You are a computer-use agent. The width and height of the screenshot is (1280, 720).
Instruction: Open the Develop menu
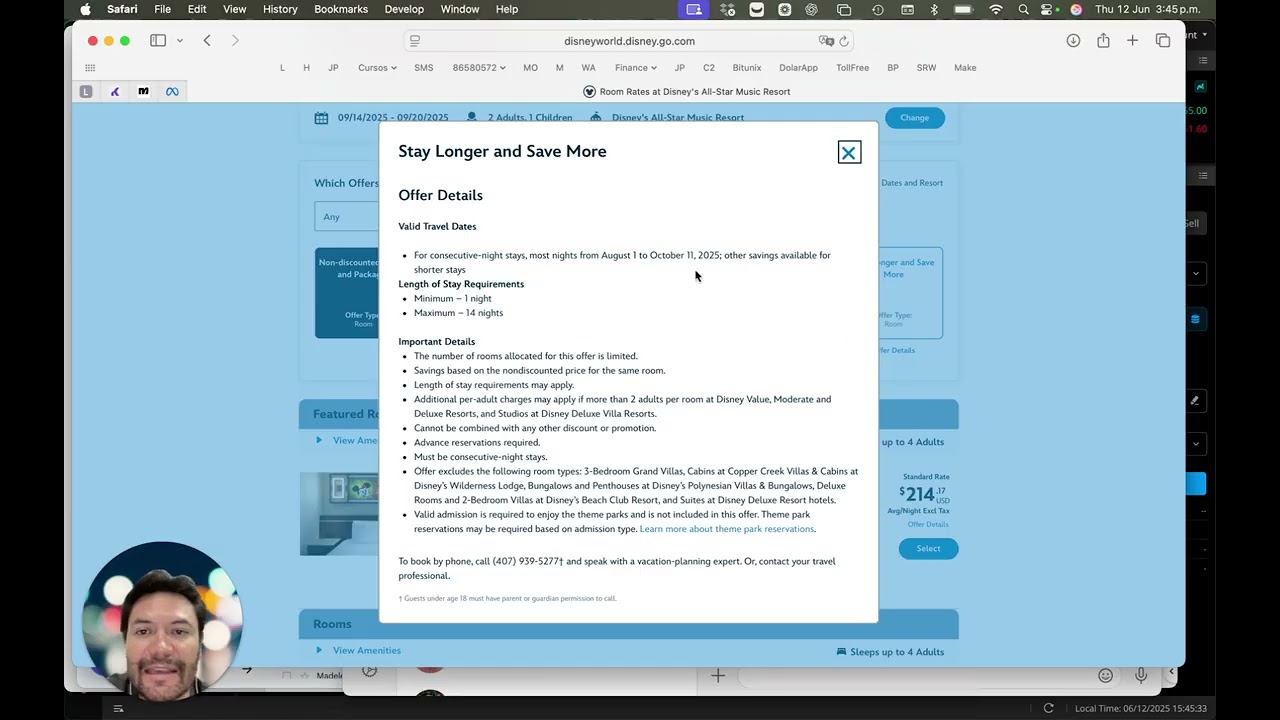click(404, 10)
